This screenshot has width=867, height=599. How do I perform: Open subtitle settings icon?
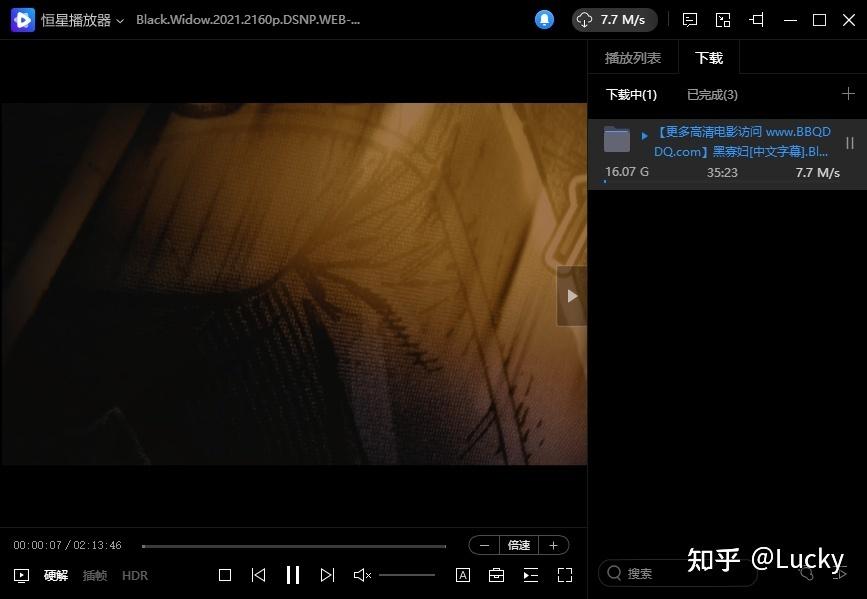pyautogui.click(x=463, y=575)
